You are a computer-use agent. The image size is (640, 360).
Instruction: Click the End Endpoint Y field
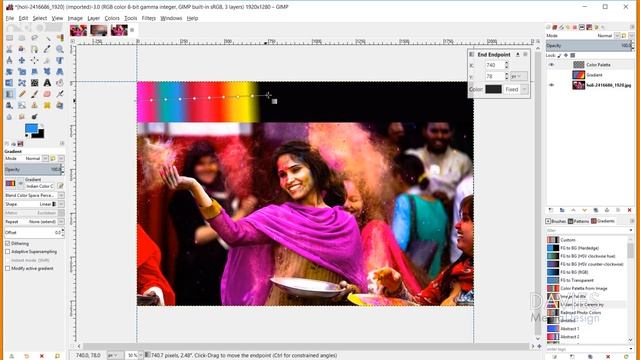[x=495, y=76]
